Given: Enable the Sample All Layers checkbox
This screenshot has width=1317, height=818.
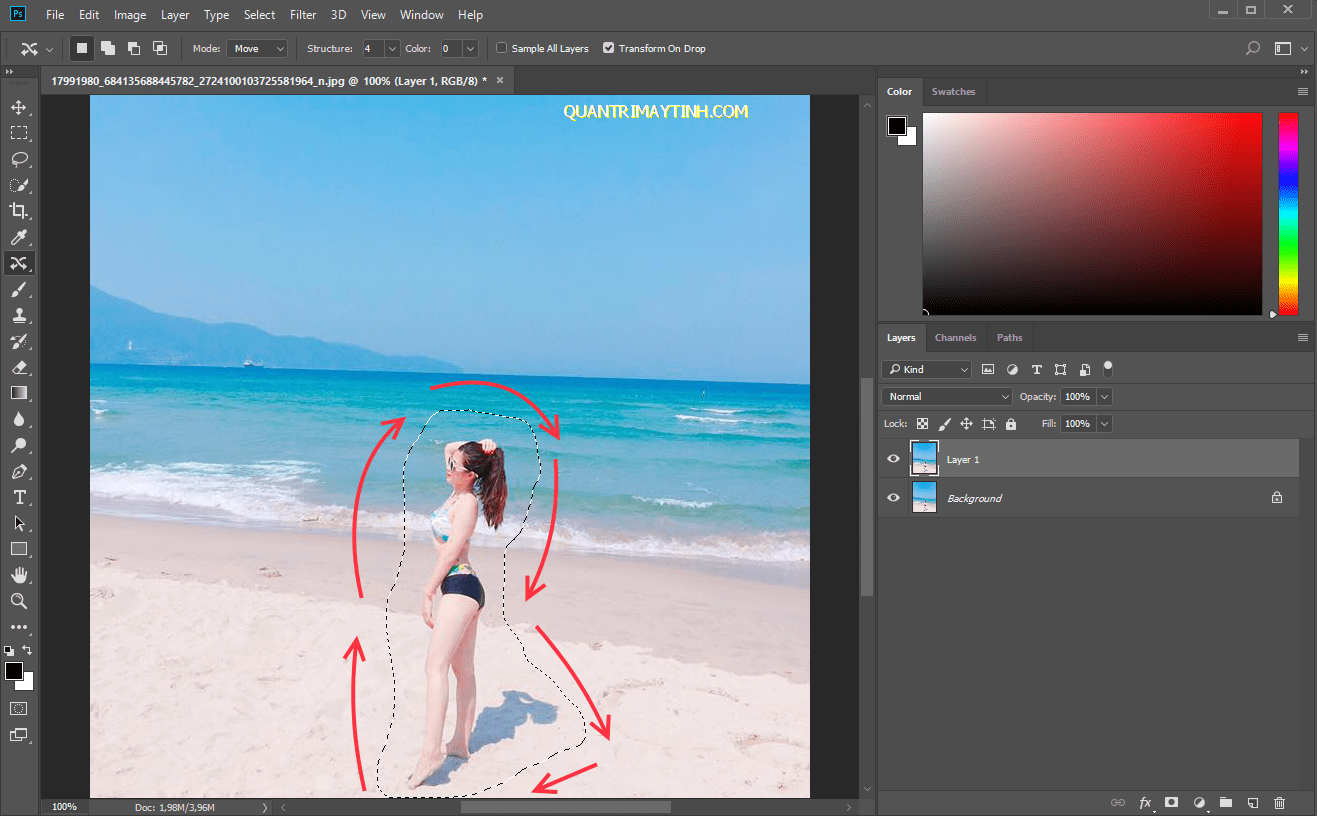Looking at the screenshot, I should tap(500, 48).
